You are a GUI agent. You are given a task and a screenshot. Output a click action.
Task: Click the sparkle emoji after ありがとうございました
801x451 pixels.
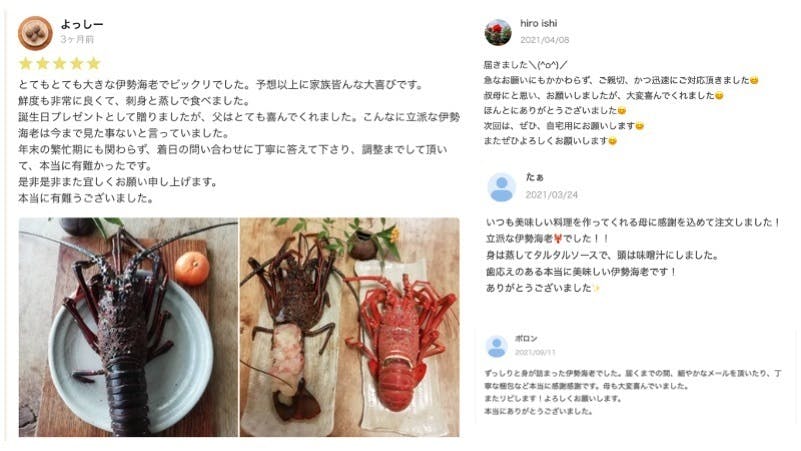596,289
